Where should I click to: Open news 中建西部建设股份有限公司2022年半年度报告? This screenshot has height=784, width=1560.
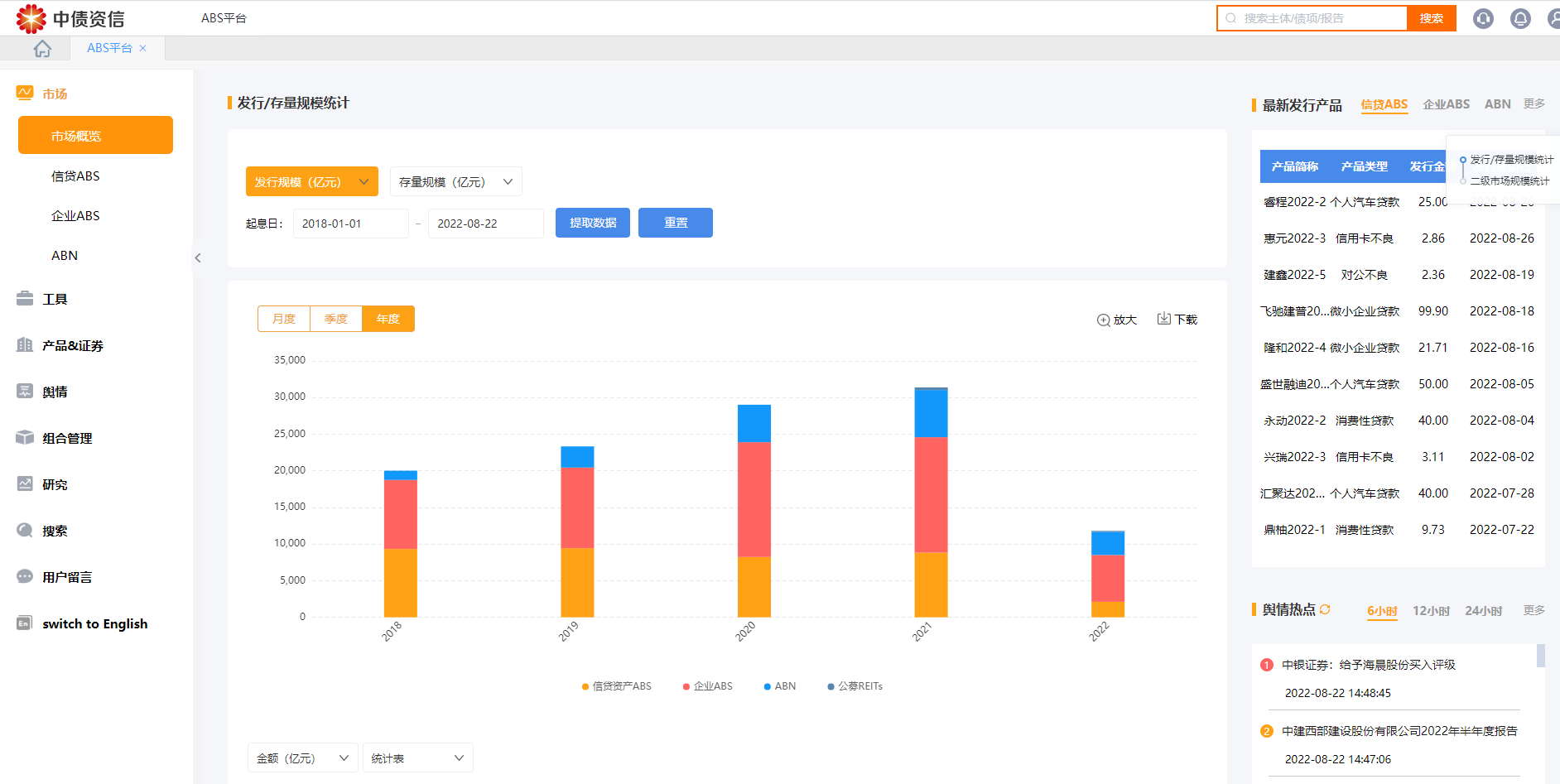click(1399, 731)
